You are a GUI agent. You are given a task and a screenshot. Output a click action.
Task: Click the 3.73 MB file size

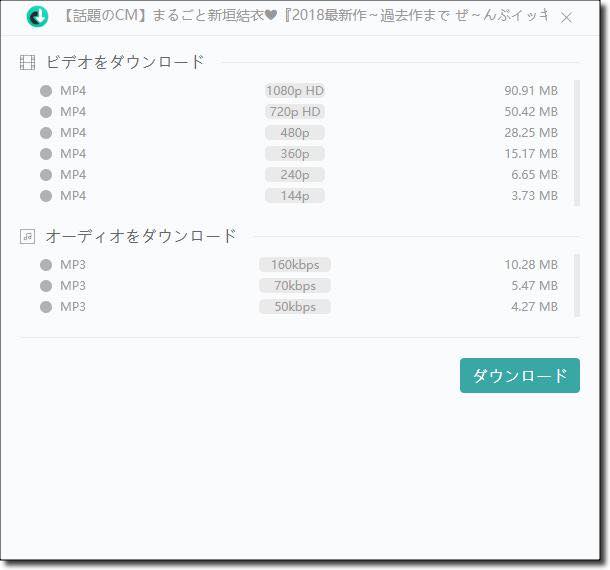535,196
